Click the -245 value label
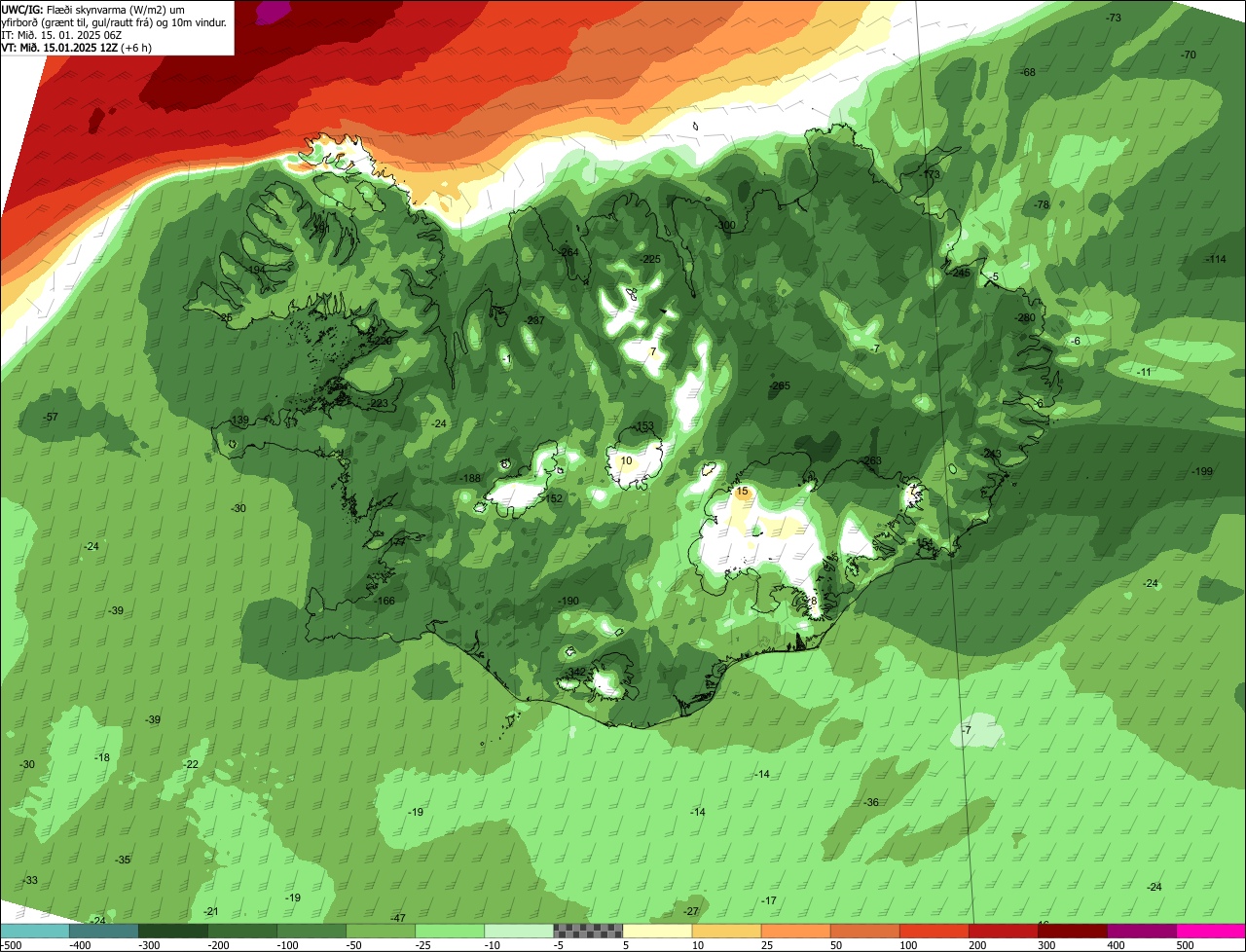 click(x=960, y=273)
